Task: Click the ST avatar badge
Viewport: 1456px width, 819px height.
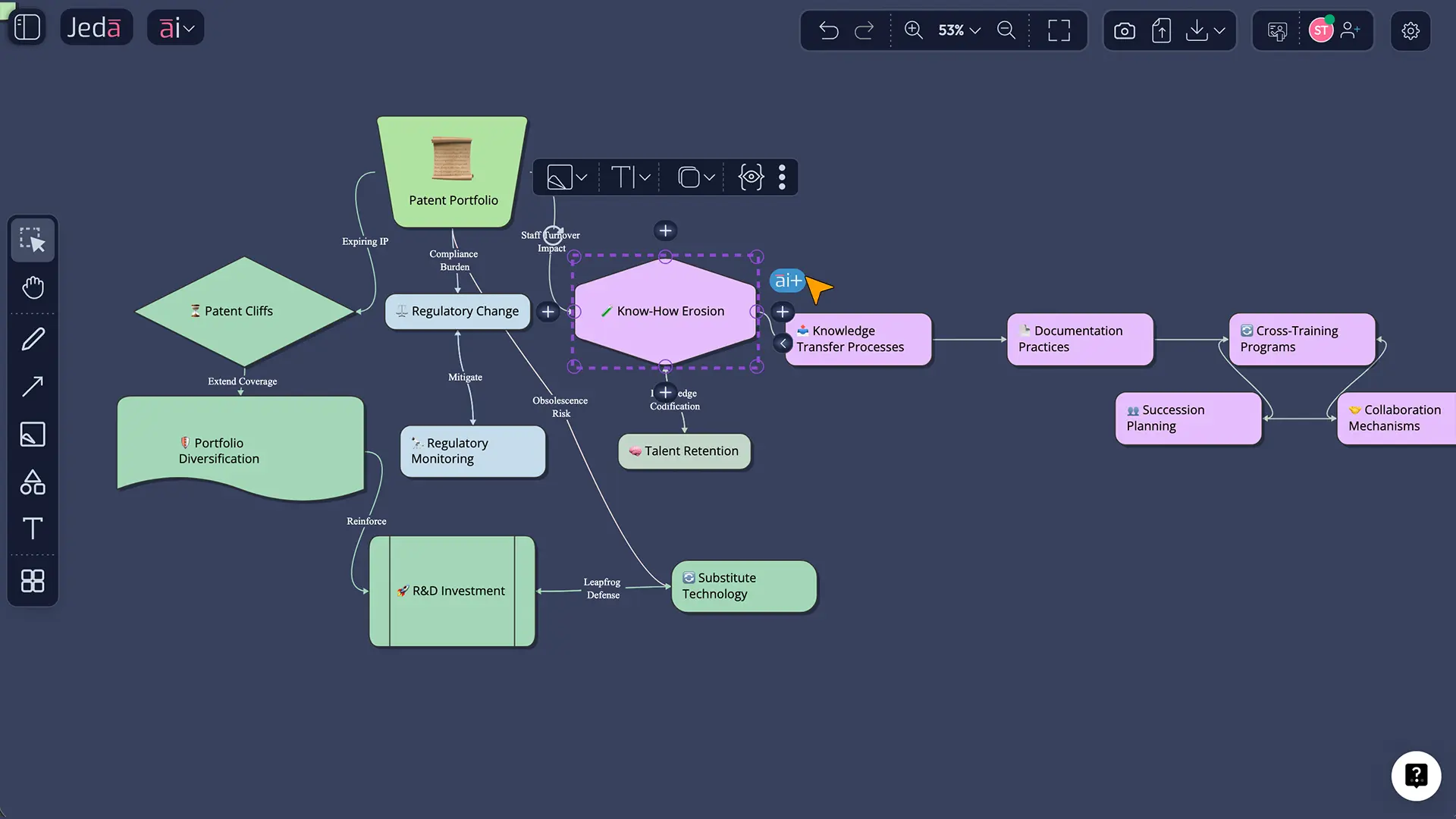Action: [x=1323, y=30]
